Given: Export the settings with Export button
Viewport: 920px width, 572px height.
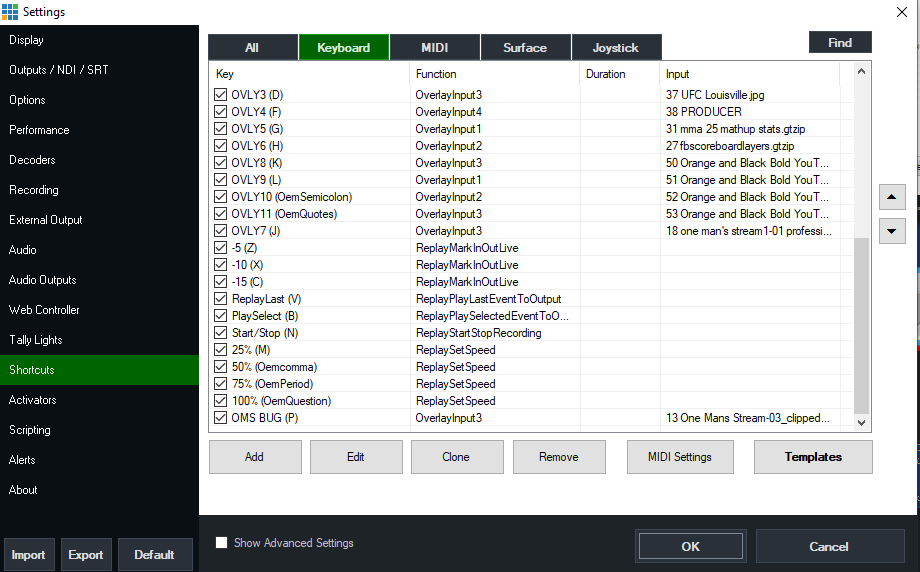Looking at the screenshot, I should (86, 555).
